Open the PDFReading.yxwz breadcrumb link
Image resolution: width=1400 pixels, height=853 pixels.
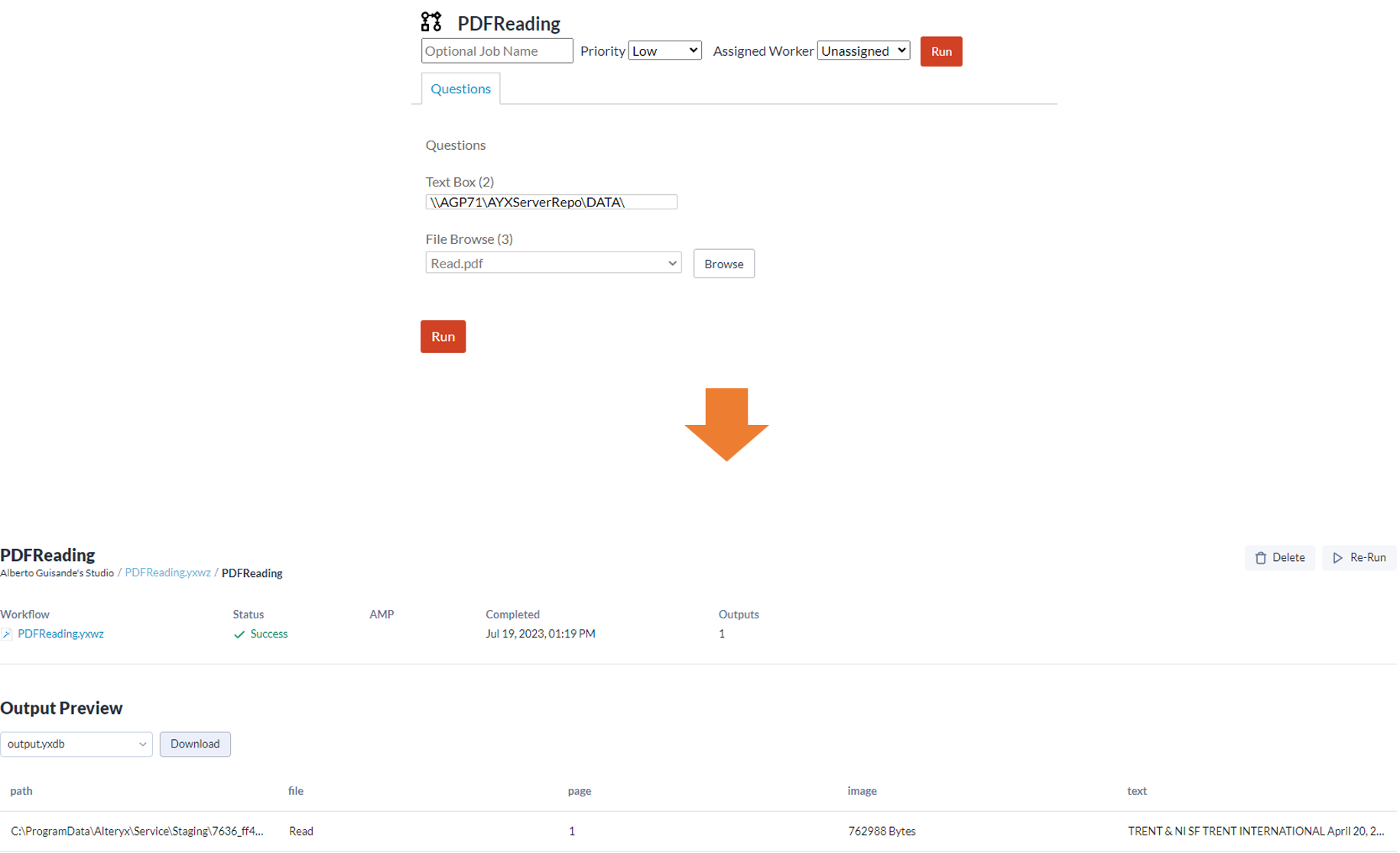coord(167,572)
